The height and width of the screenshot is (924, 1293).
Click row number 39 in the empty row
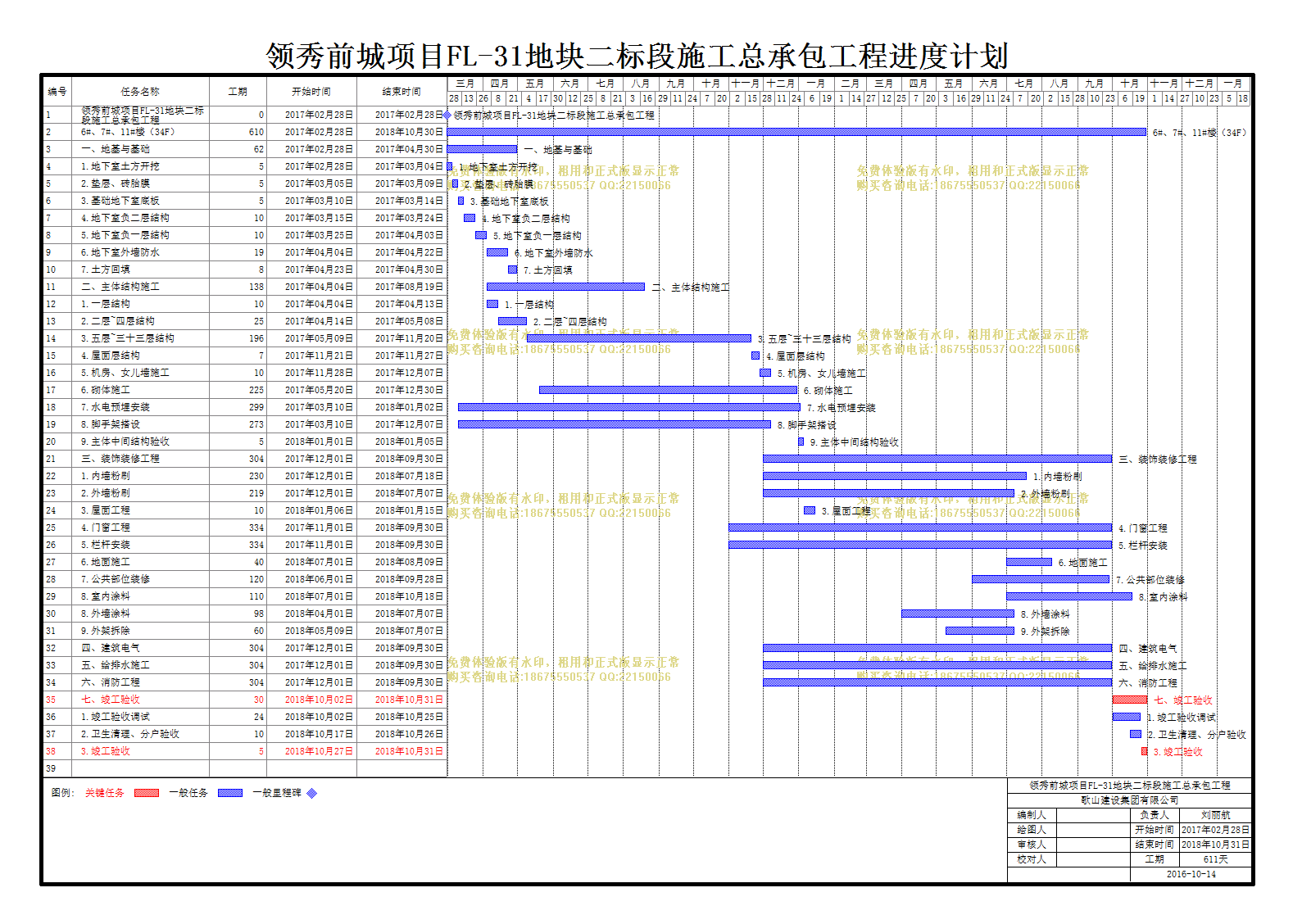coord(51,768)
